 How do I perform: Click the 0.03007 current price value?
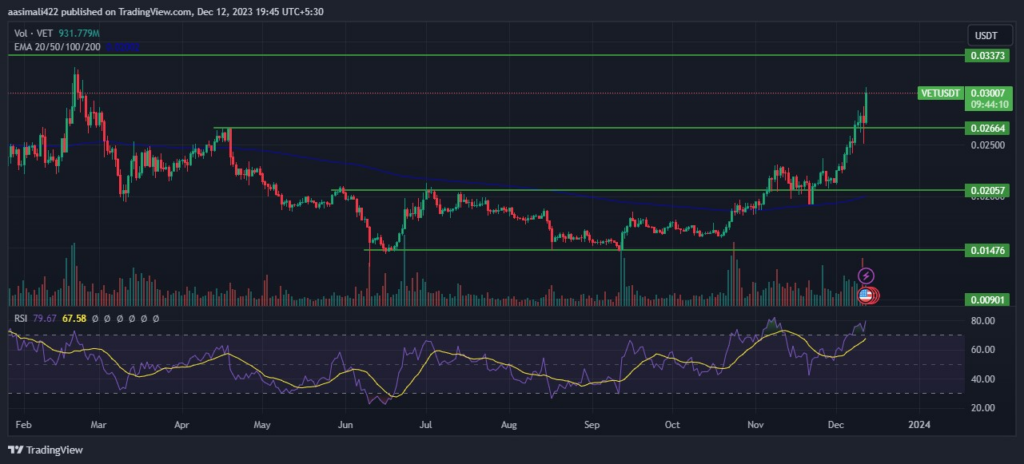pos(989,93)
